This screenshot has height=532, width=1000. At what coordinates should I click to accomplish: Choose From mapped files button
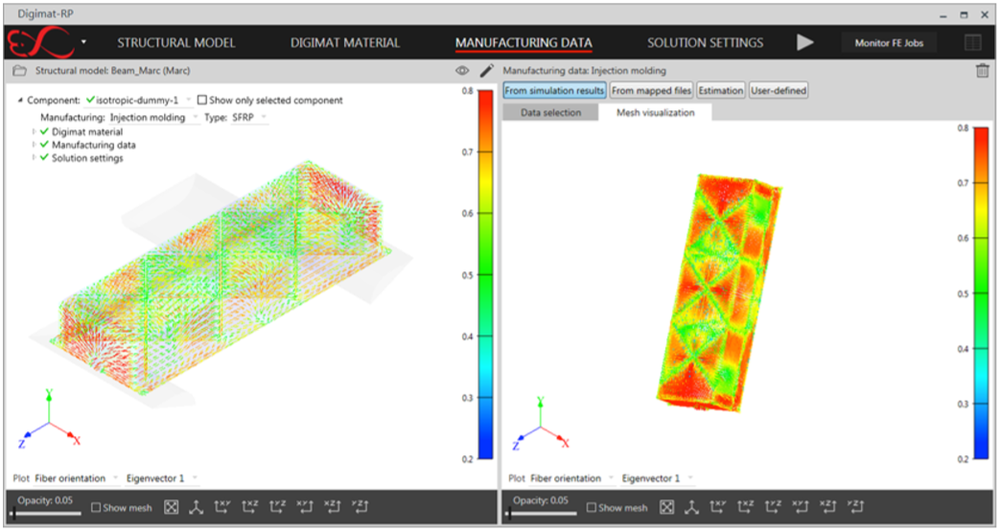tap(651, 91)
